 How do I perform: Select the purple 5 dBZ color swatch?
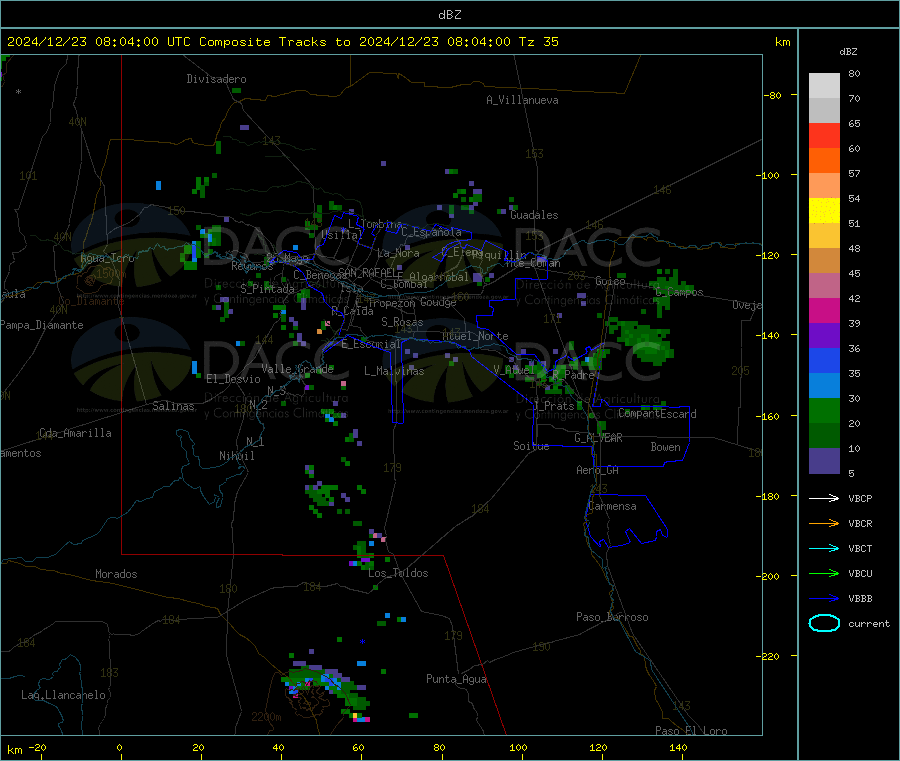click(824, 460)
